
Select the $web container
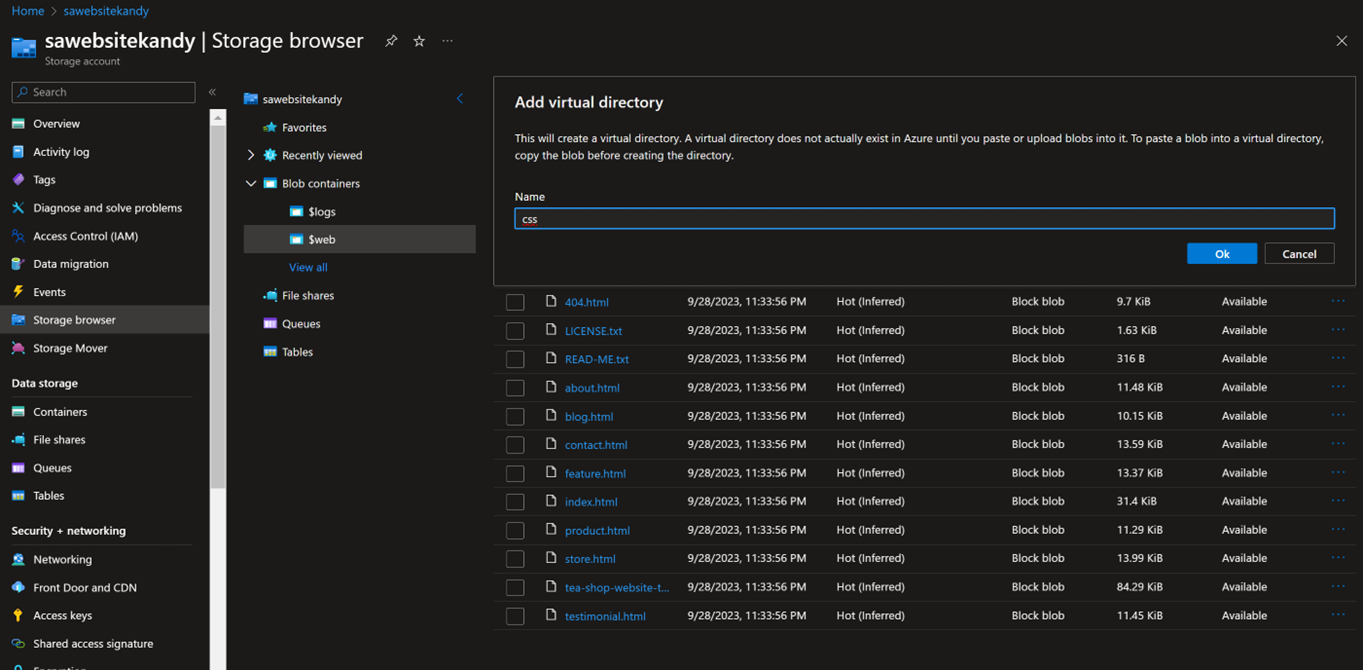click(360, 240)
